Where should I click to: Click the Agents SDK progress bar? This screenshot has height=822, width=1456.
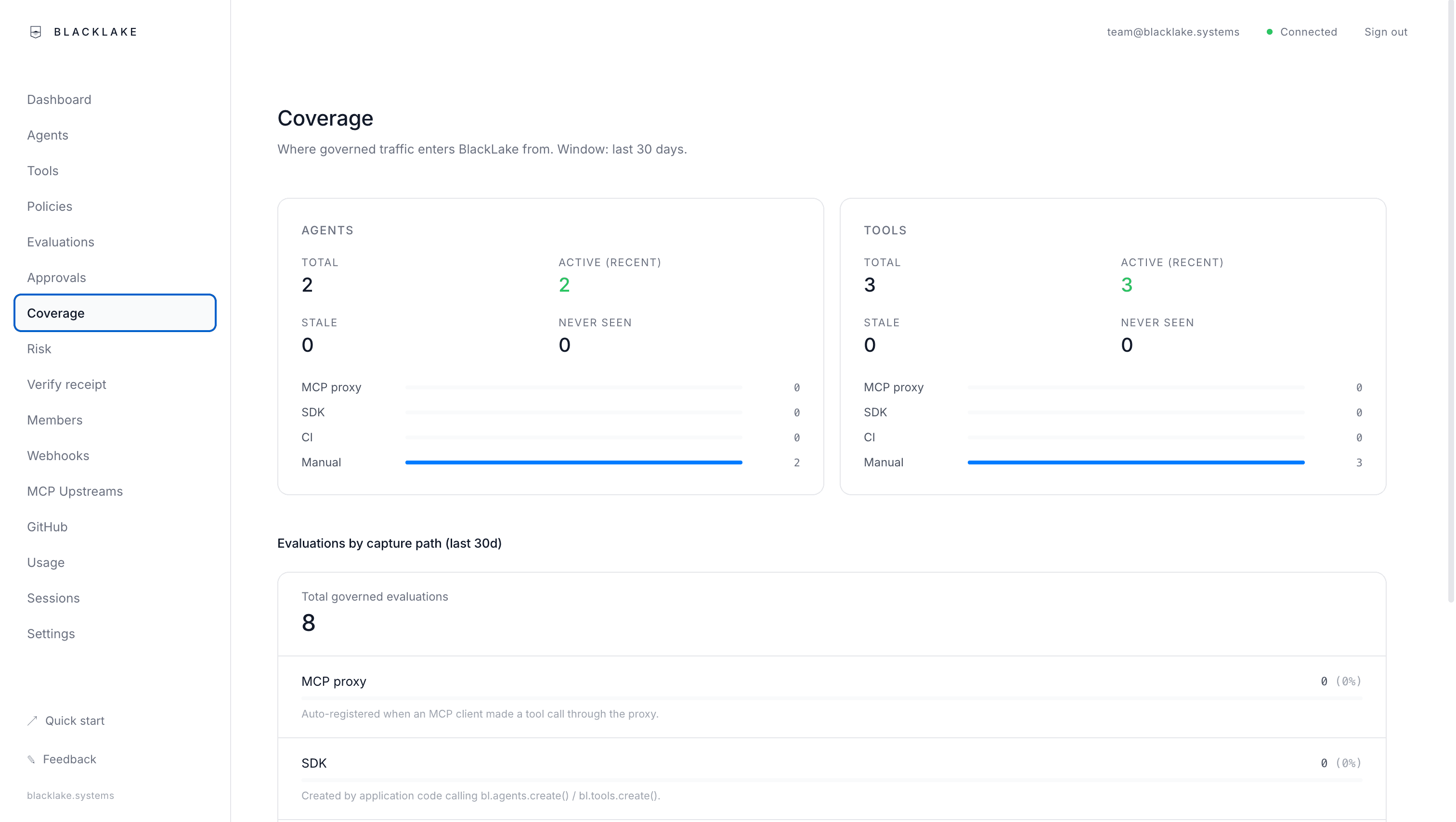pos(574,412)
